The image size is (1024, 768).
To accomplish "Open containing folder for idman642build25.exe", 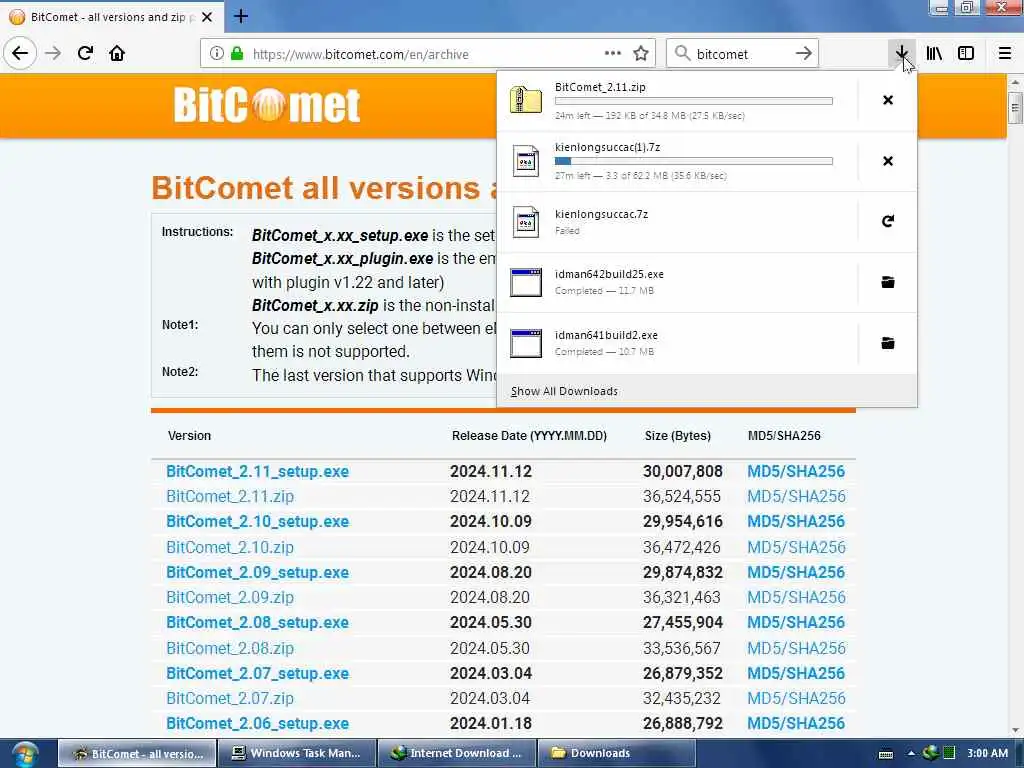I will (888, 282).
